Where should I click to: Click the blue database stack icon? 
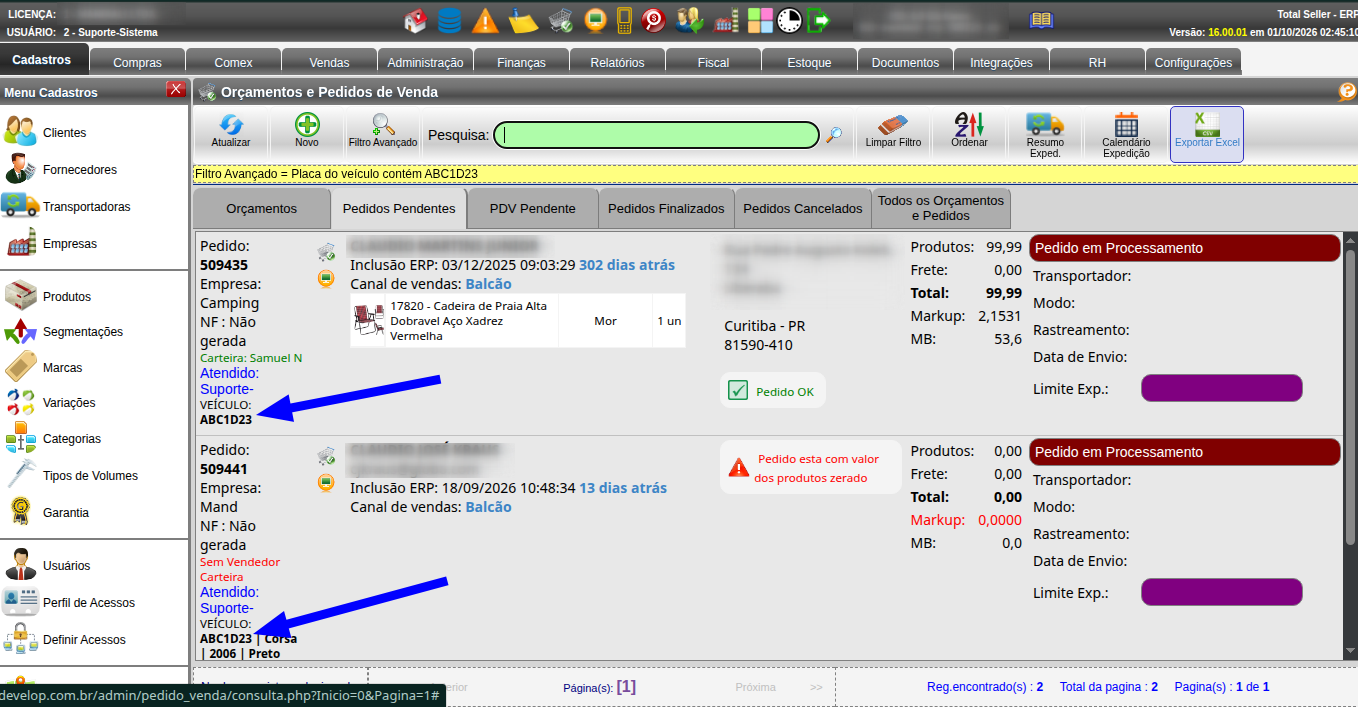(450, 20)
